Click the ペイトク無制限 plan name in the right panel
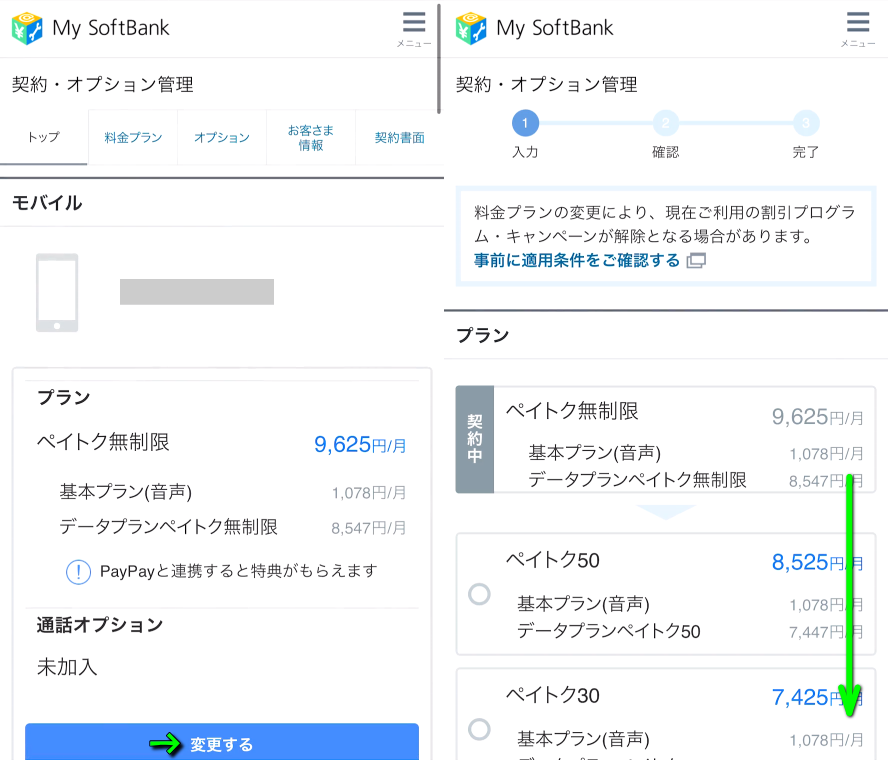Image resolution: width=888 pixels, height=760 pixels. tap(572, 411)
